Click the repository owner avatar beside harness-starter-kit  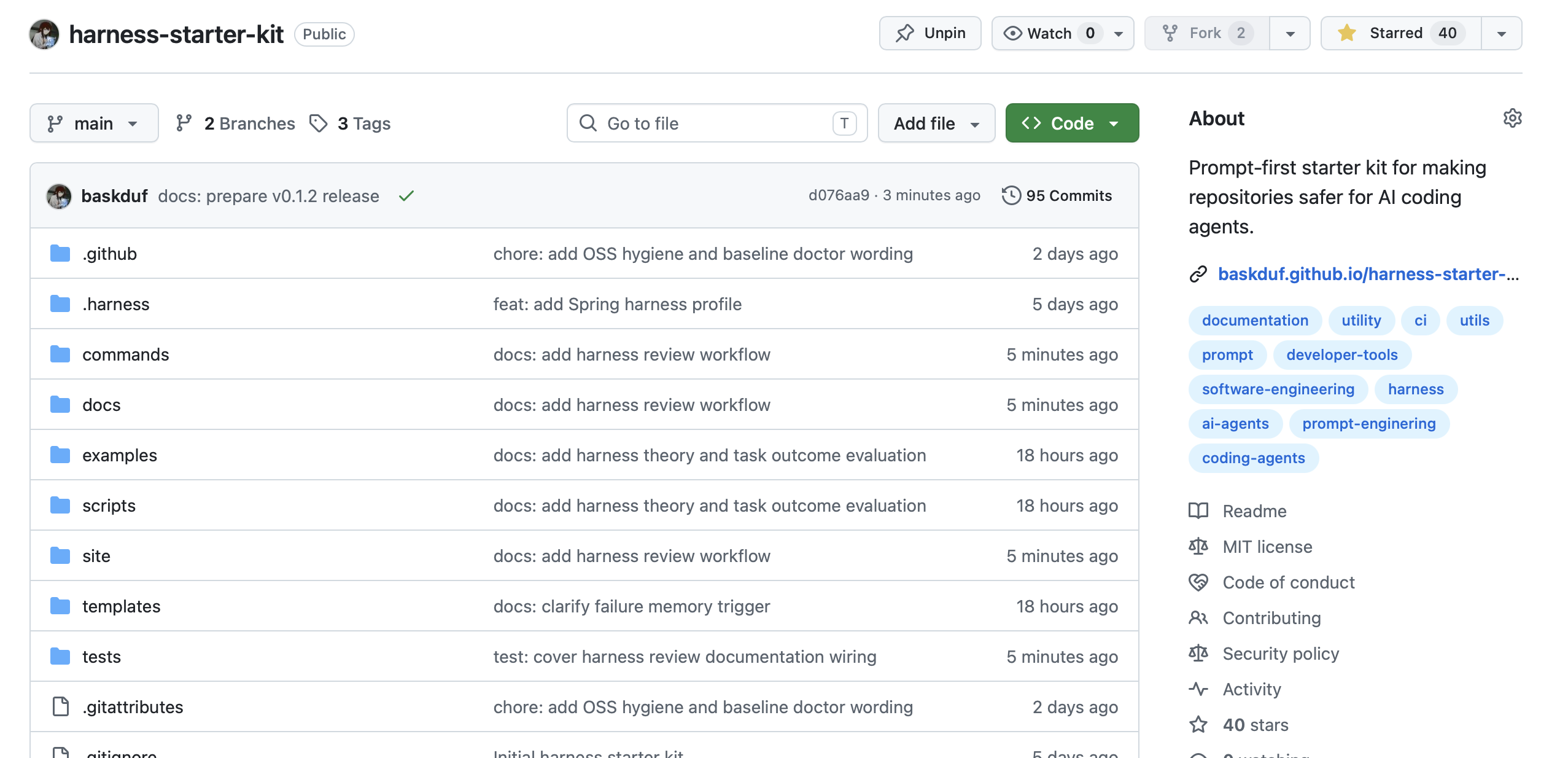pos(44,34)
